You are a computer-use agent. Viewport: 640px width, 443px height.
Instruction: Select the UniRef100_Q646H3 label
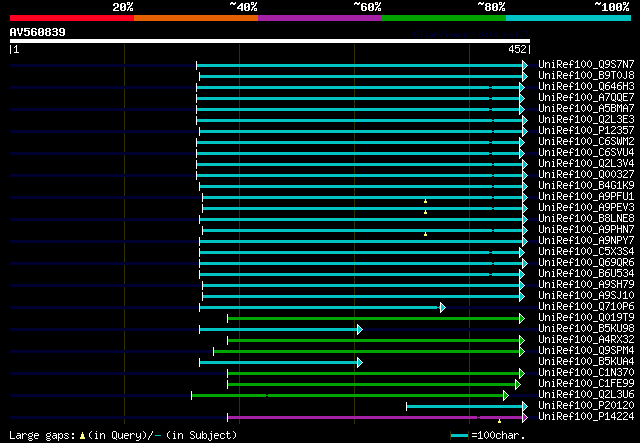coord(586,86)
